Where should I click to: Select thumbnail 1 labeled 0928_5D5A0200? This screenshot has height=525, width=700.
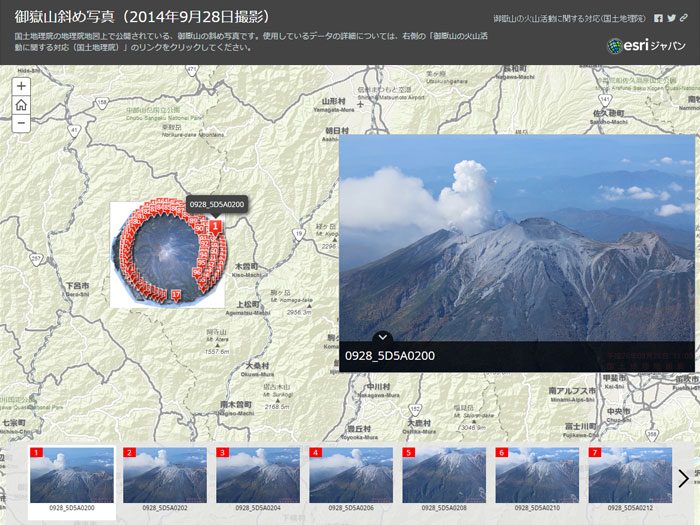(71, 475)
